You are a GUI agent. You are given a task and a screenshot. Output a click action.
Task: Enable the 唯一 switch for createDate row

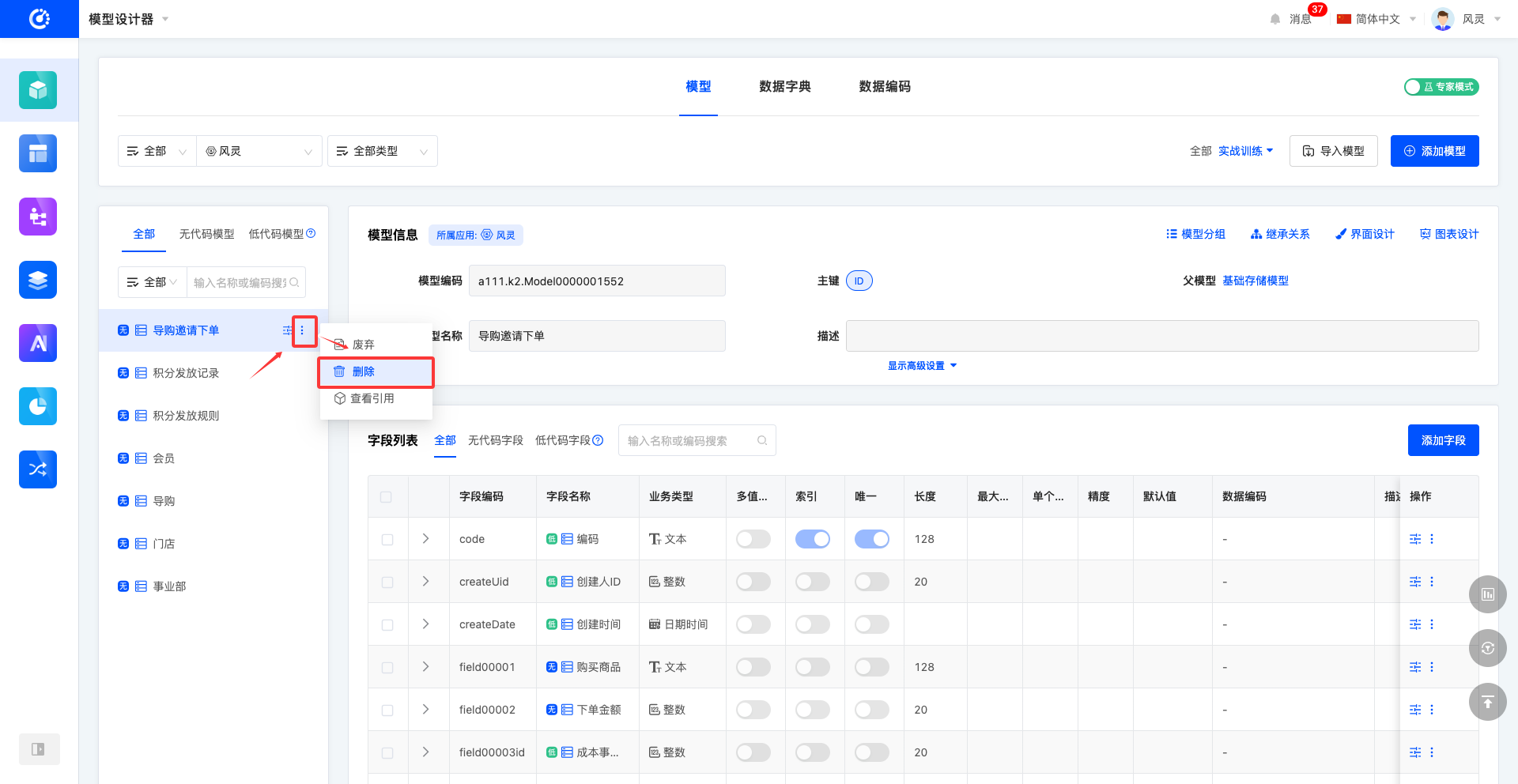click(x=872, y=624)
